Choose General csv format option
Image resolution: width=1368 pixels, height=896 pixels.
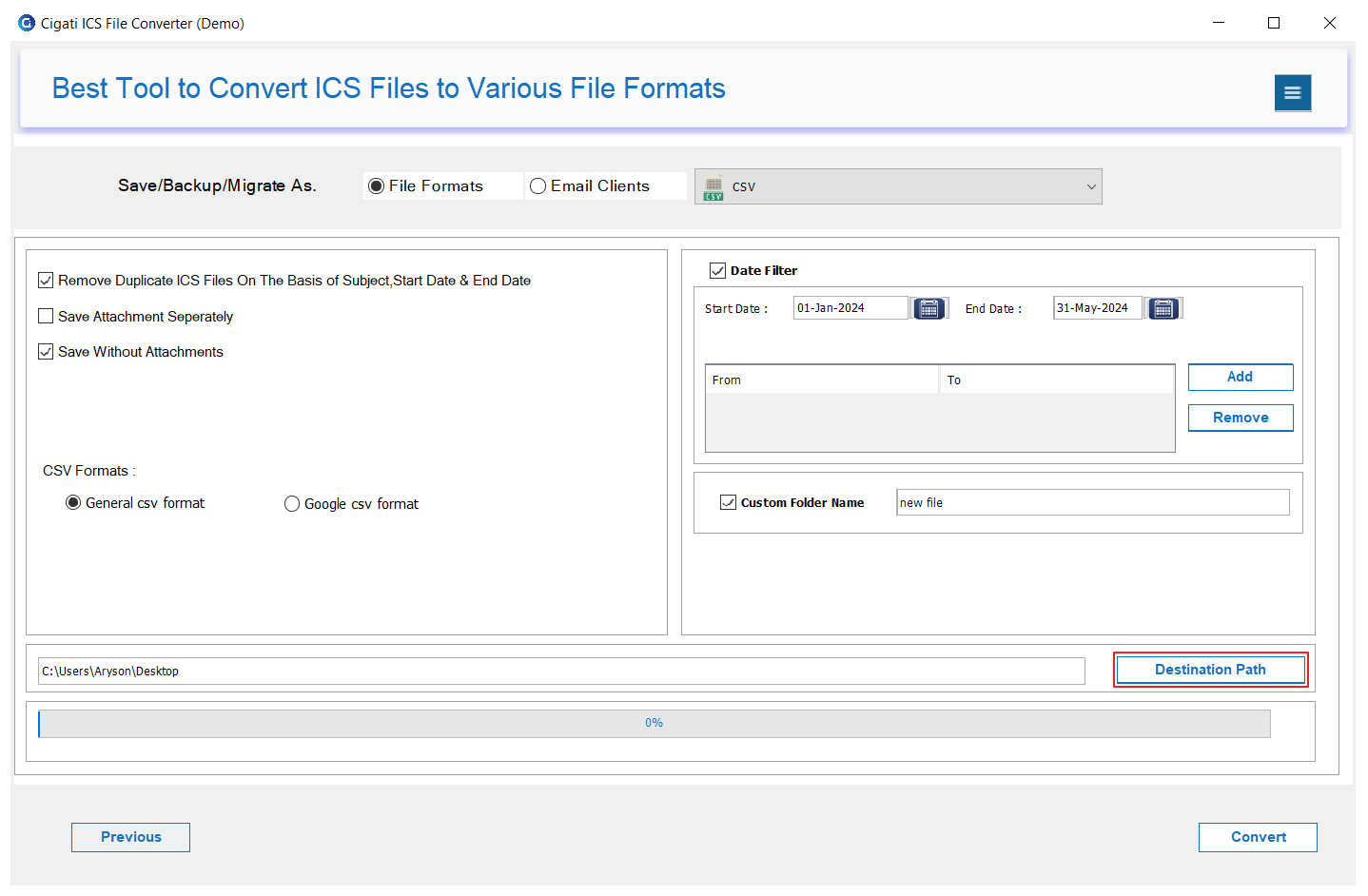pyautogui.click(x=73, y=503)
